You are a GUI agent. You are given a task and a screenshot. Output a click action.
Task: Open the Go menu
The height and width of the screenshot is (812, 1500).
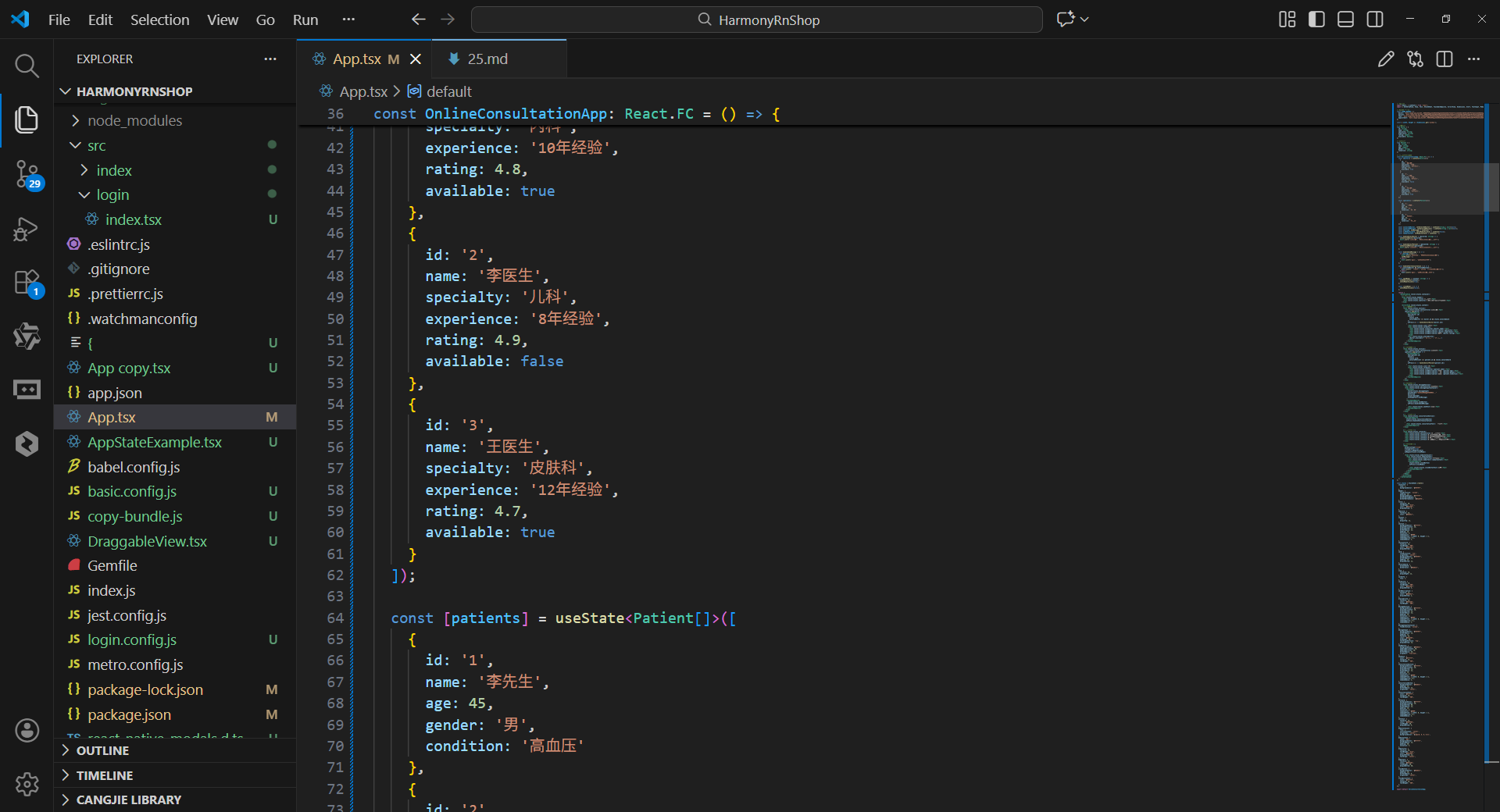266,20
